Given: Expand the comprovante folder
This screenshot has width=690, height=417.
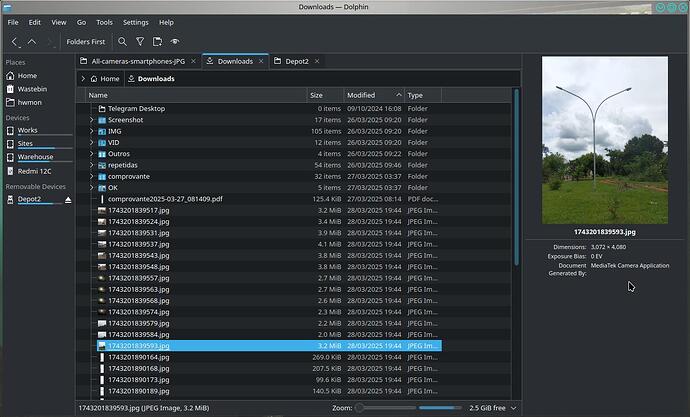Looking at the screenshot, I should tap(91, 176).
